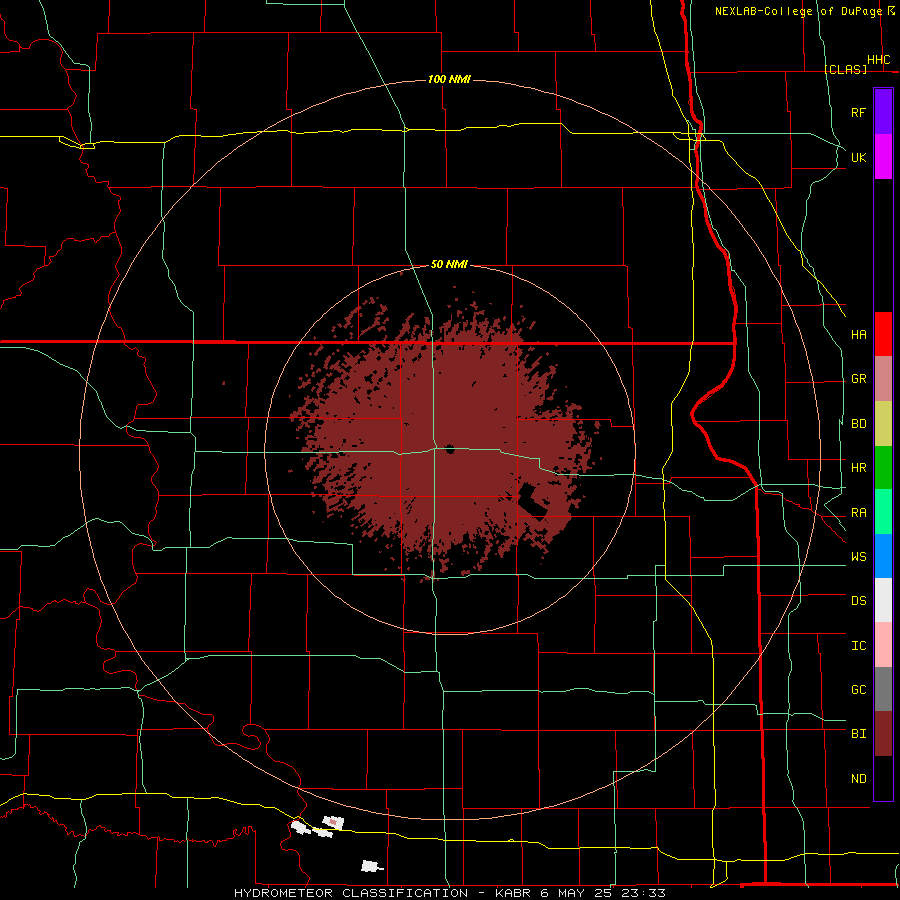
Task: Click the "ND" legend label
Action: (859, 778)
